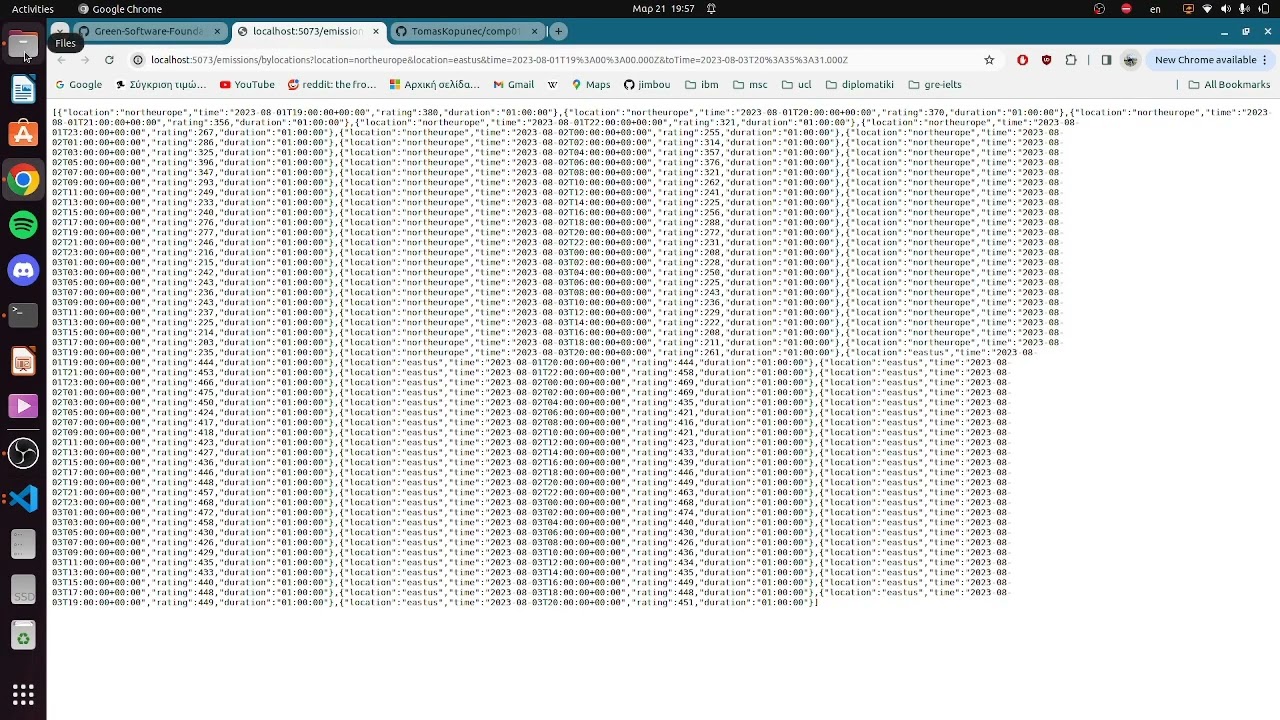Expand the diplomatiki bookmarks folder
1280x720 pixels.
860,85
